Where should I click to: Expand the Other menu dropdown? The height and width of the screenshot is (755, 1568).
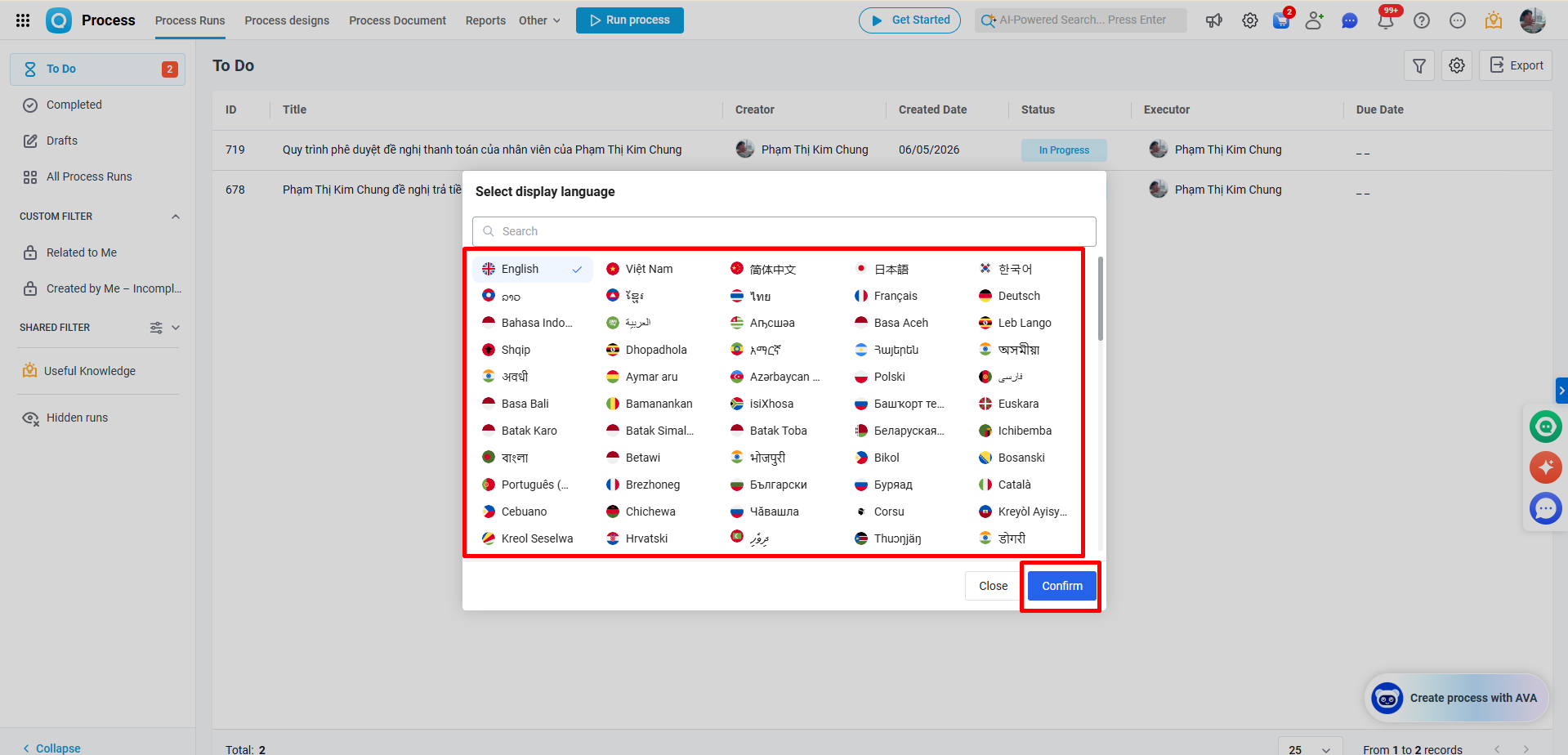coord(539,20)
